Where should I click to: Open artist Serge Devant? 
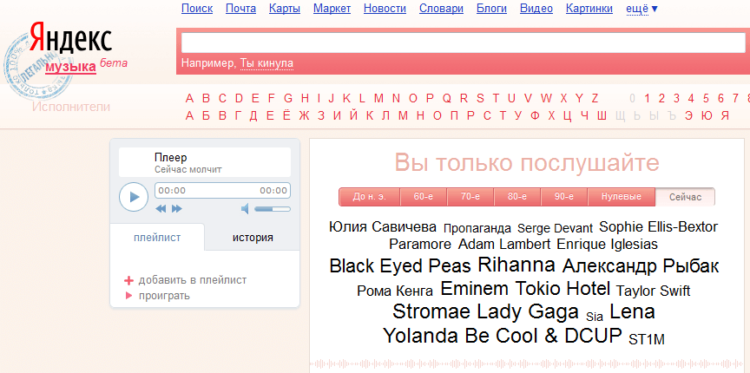pos(555,229)
